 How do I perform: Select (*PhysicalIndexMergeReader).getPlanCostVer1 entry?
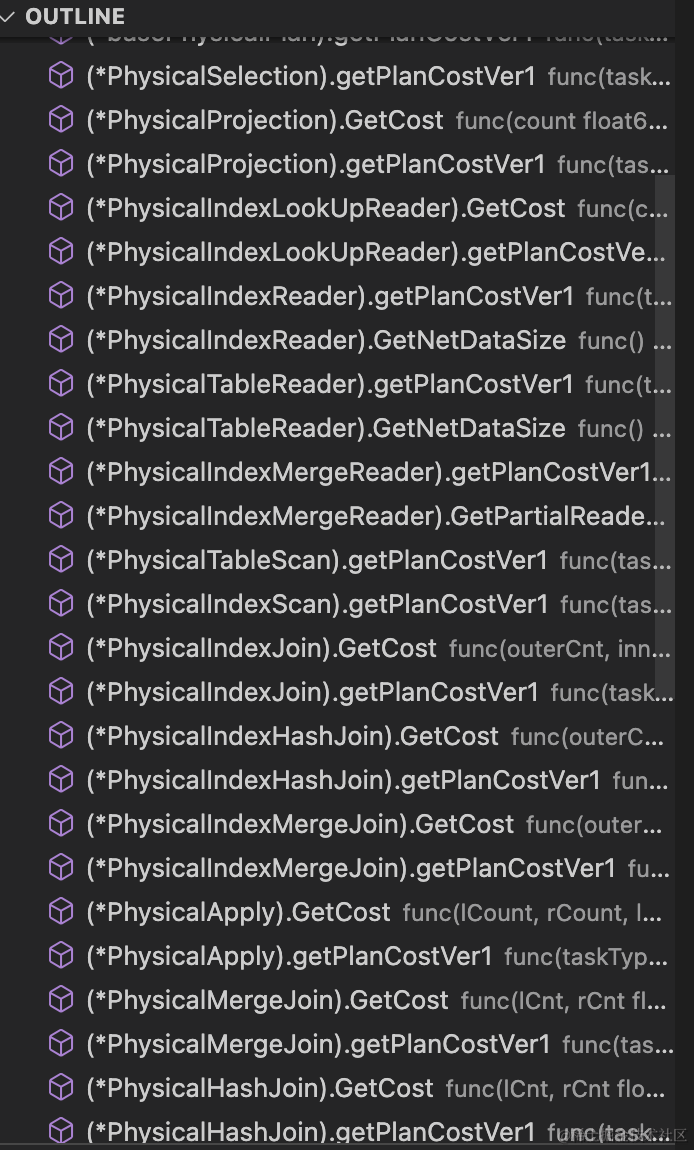click(x=370, y=472)
